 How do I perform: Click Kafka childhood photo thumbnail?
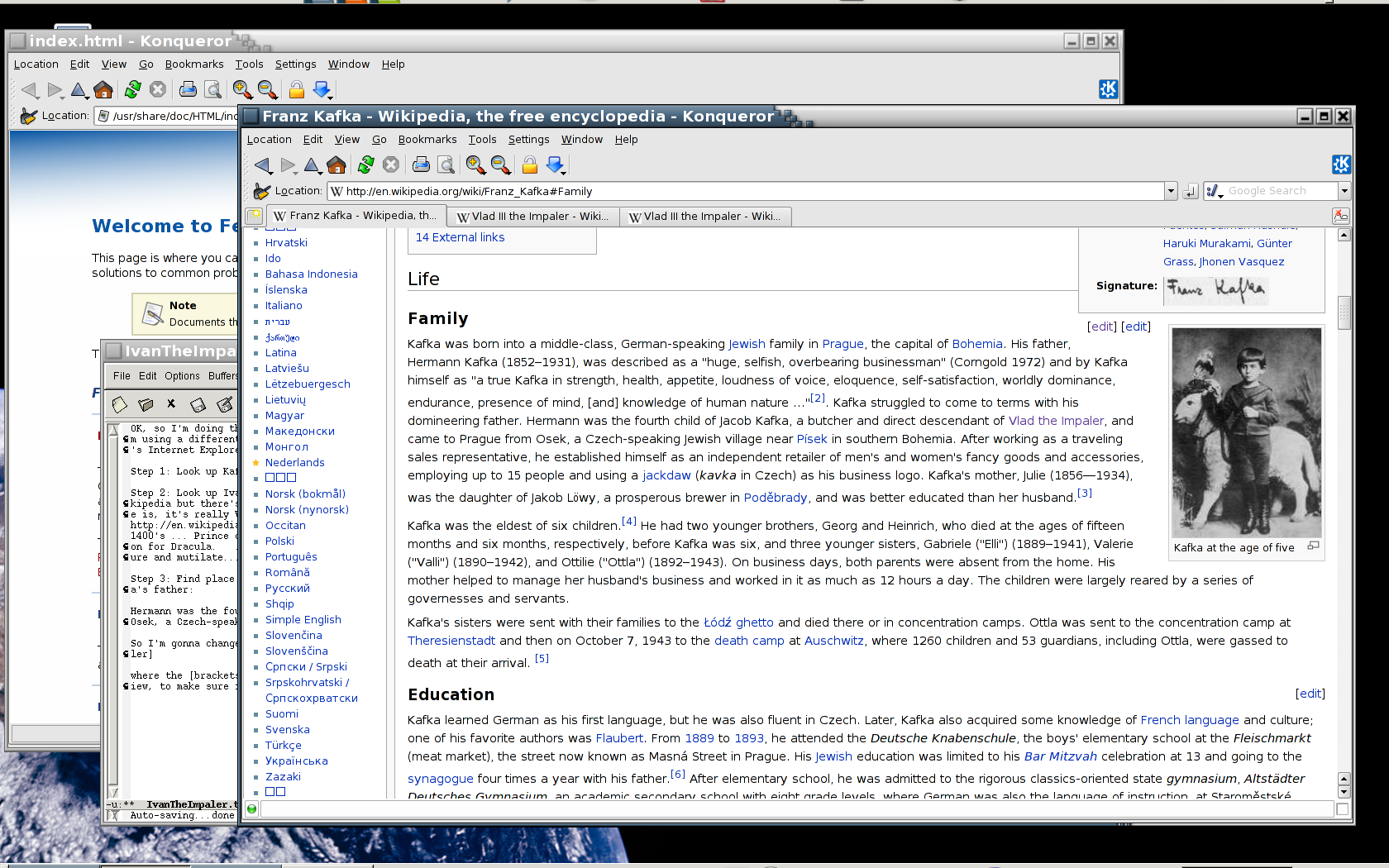pos(1246,432)
